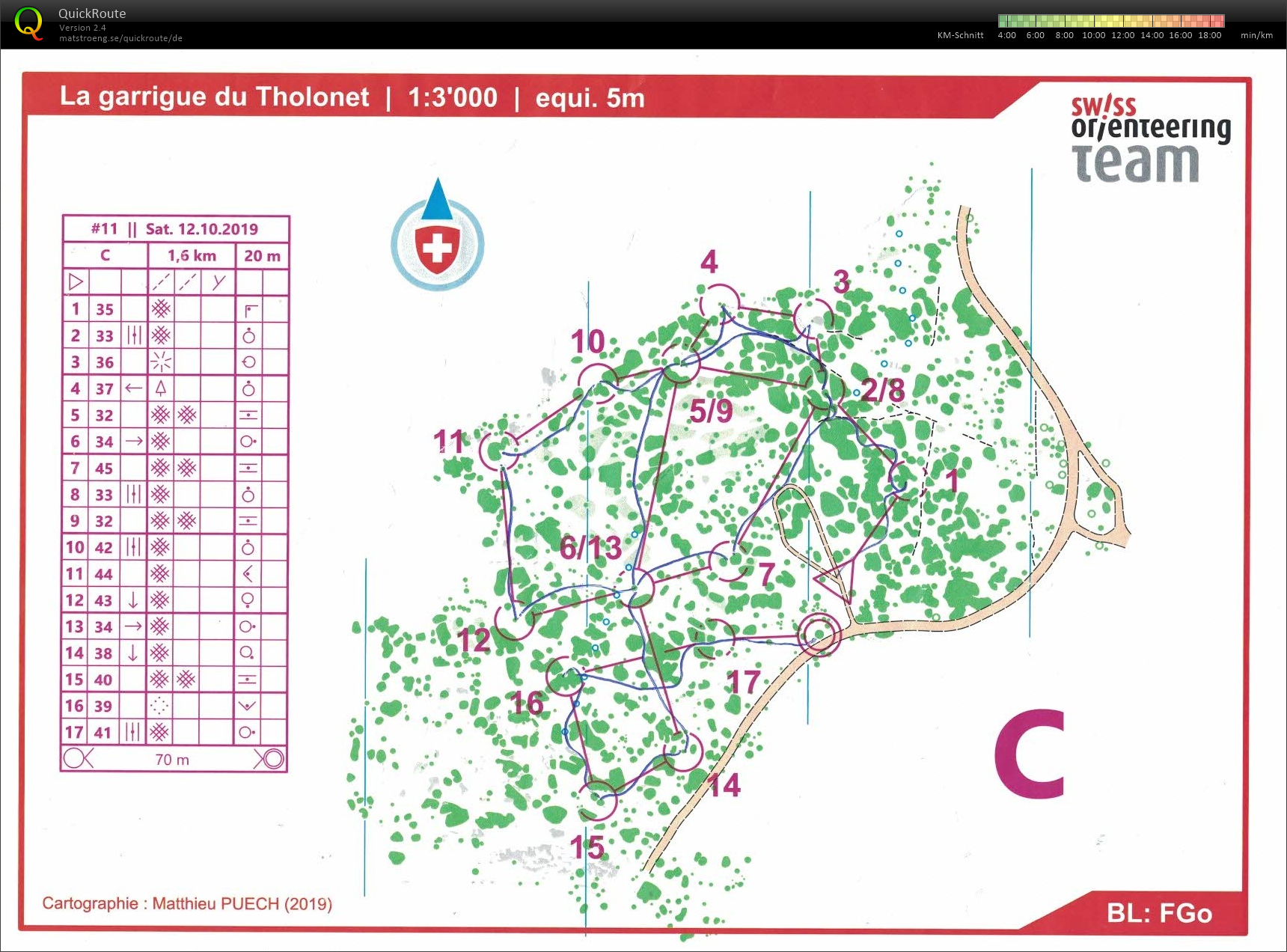This screenshot has width=1287, height=952.
Task: Click the QuickRoute Q logo
Action: 29,23
